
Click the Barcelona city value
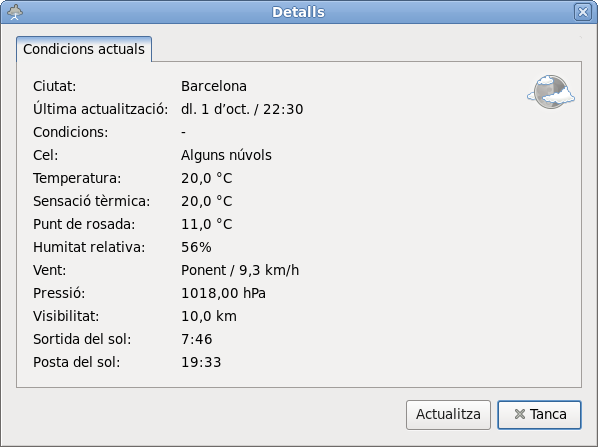coord(214,86)
